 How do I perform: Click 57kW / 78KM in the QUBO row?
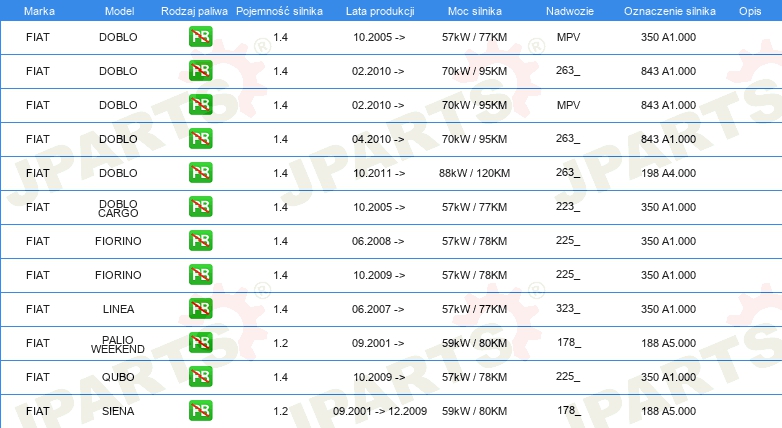pyautogui.click(x=474, y=377)
